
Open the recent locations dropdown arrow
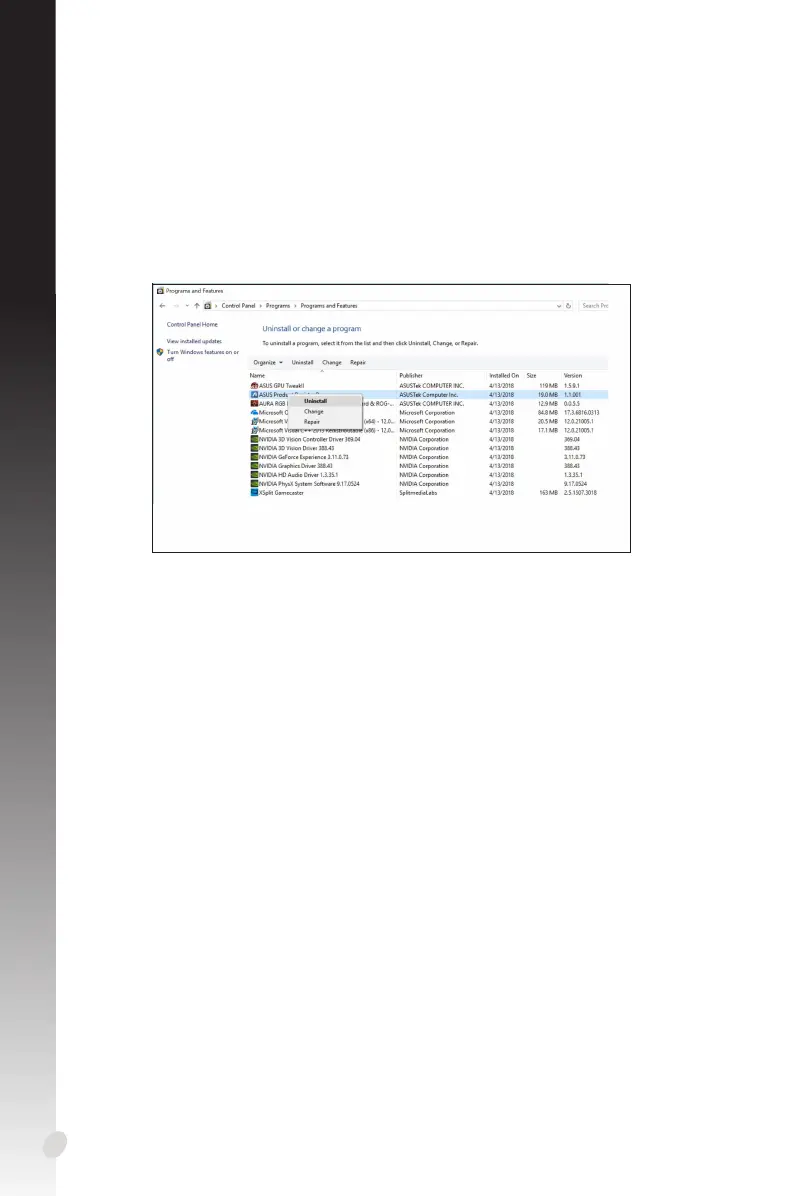187,306
